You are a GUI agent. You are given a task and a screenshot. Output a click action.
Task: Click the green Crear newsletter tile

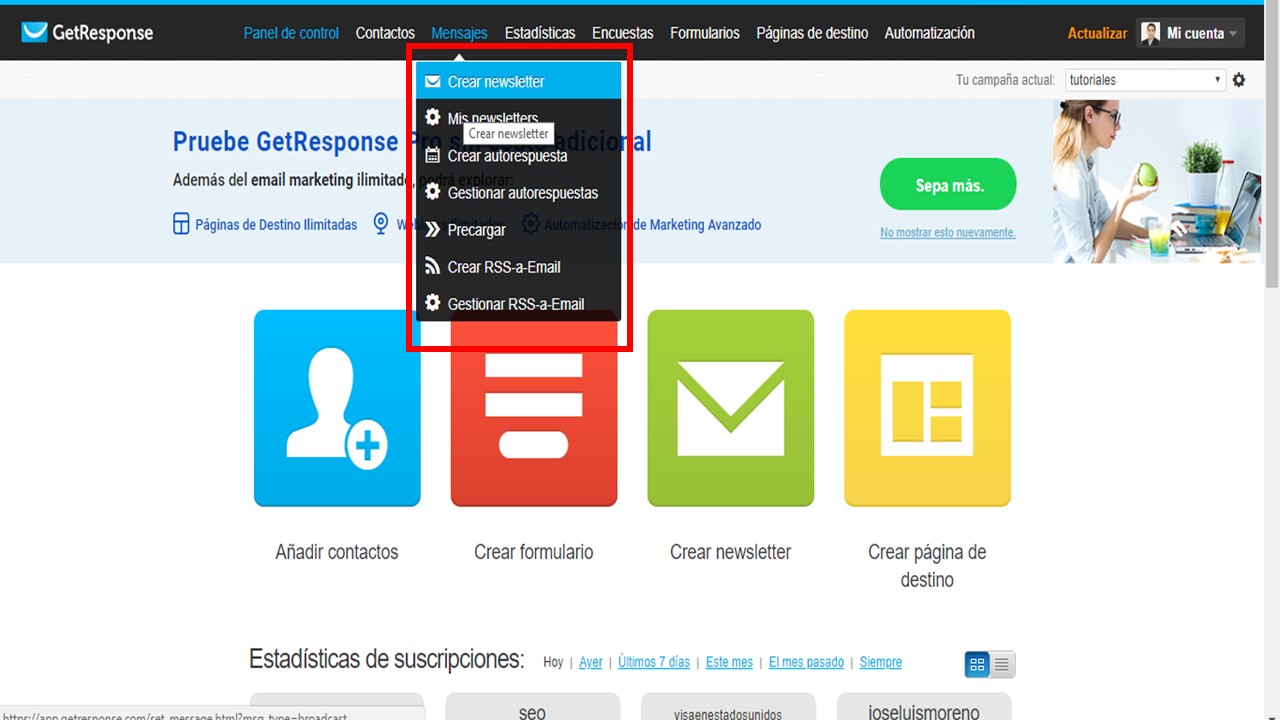pyautogui.click(x=731, y=408)
